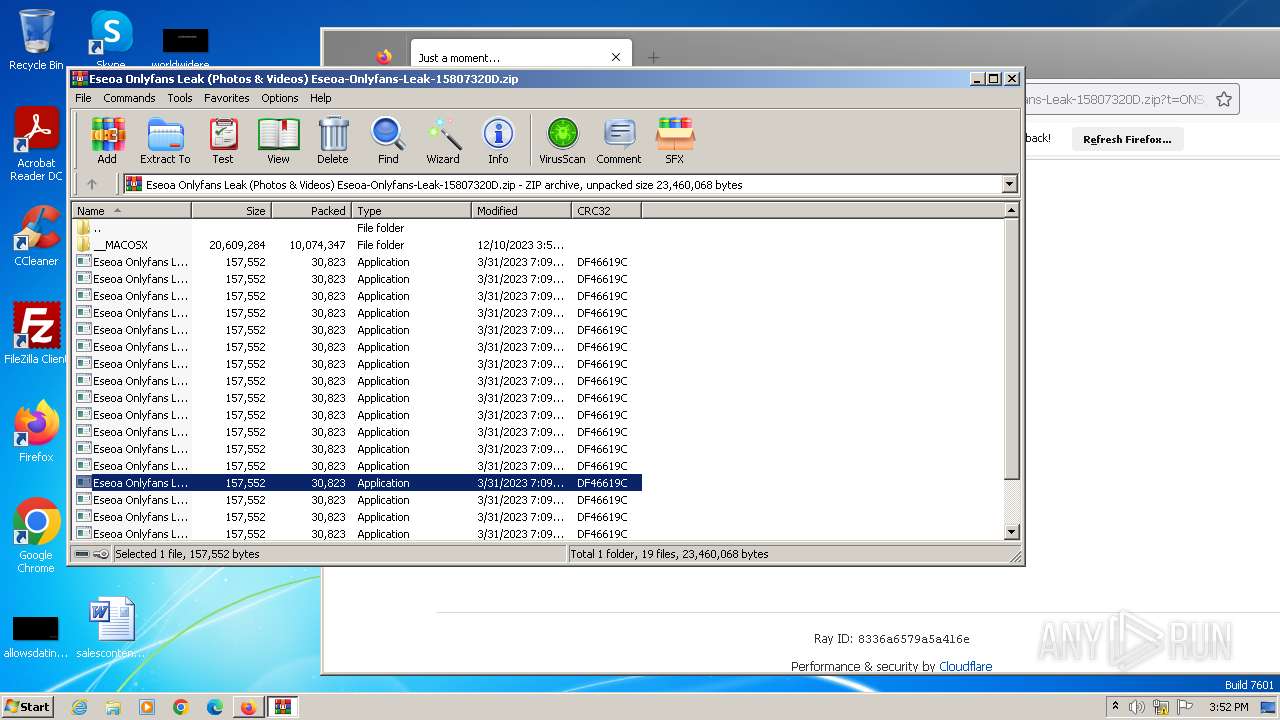The height and width of the screenshot is (720, 1280).
Task: Open a new Firefox tab
Action: tap(653, 57)
